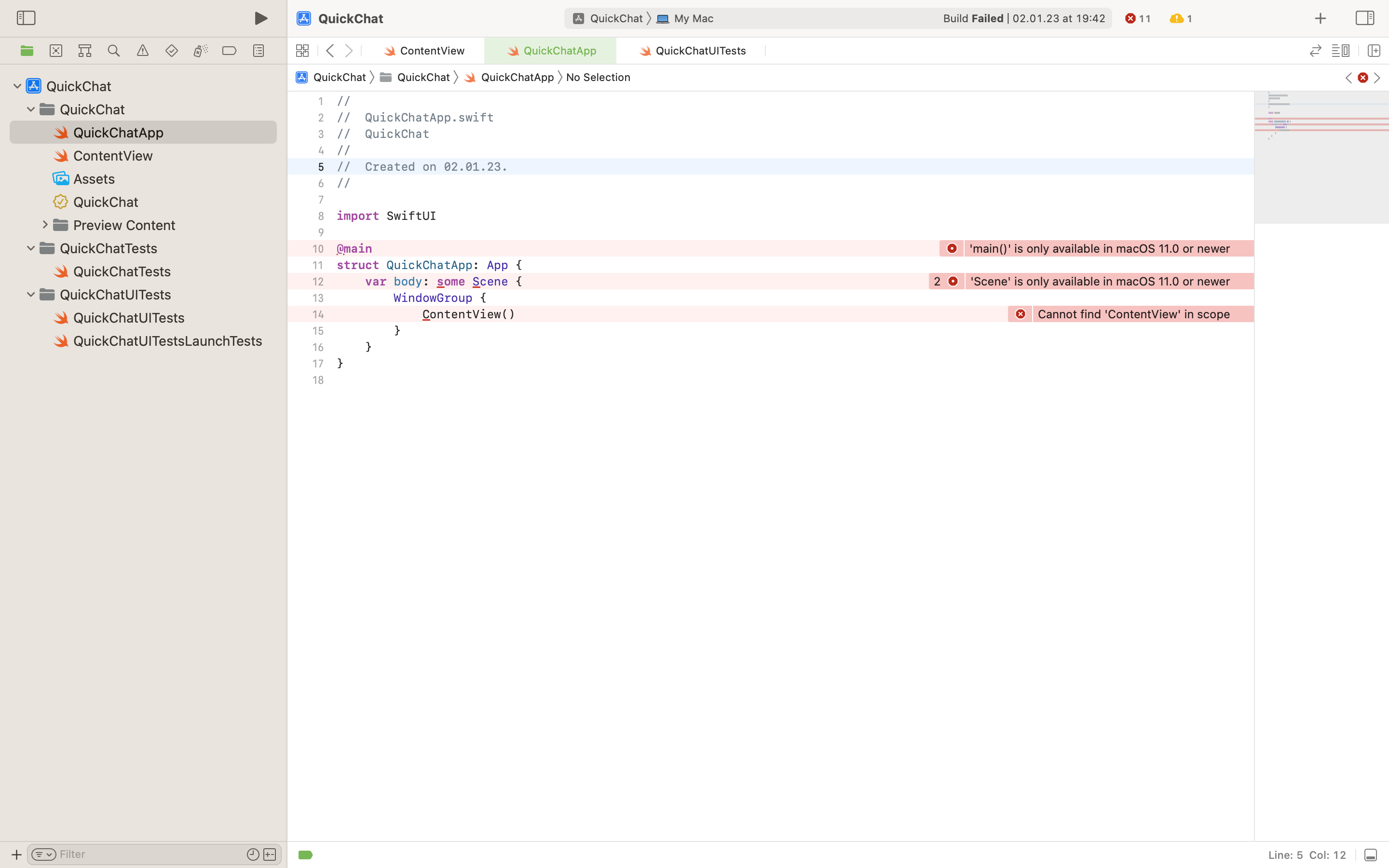Screen dimensions: 1389x868
Task: Open the No Selection symbol breadcrumb
Action: click(598, 77)
